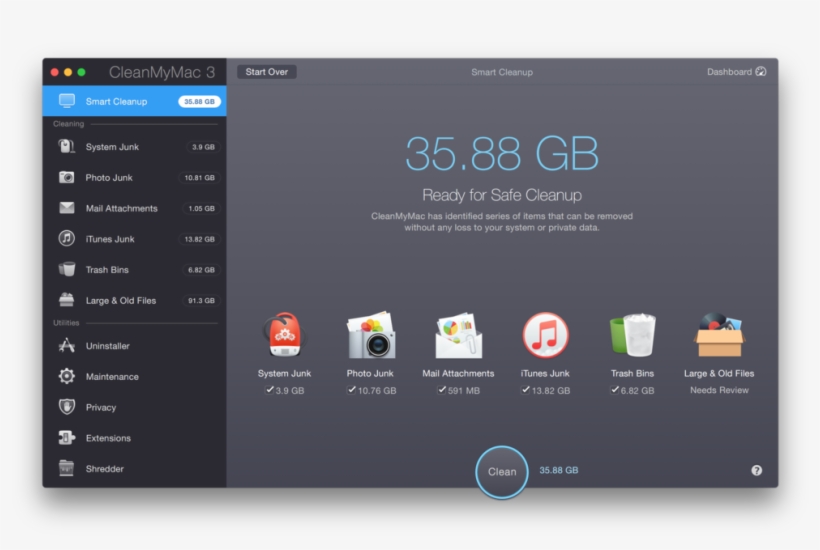Open the Maintenance gear icon
Image resolution: width=820 pixels, height=550 pixels.
(66, 376)
